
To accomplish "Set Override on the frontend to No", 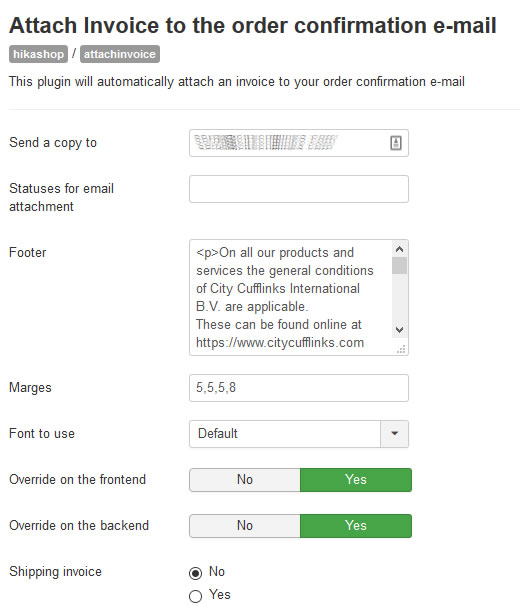I will 245,480.
